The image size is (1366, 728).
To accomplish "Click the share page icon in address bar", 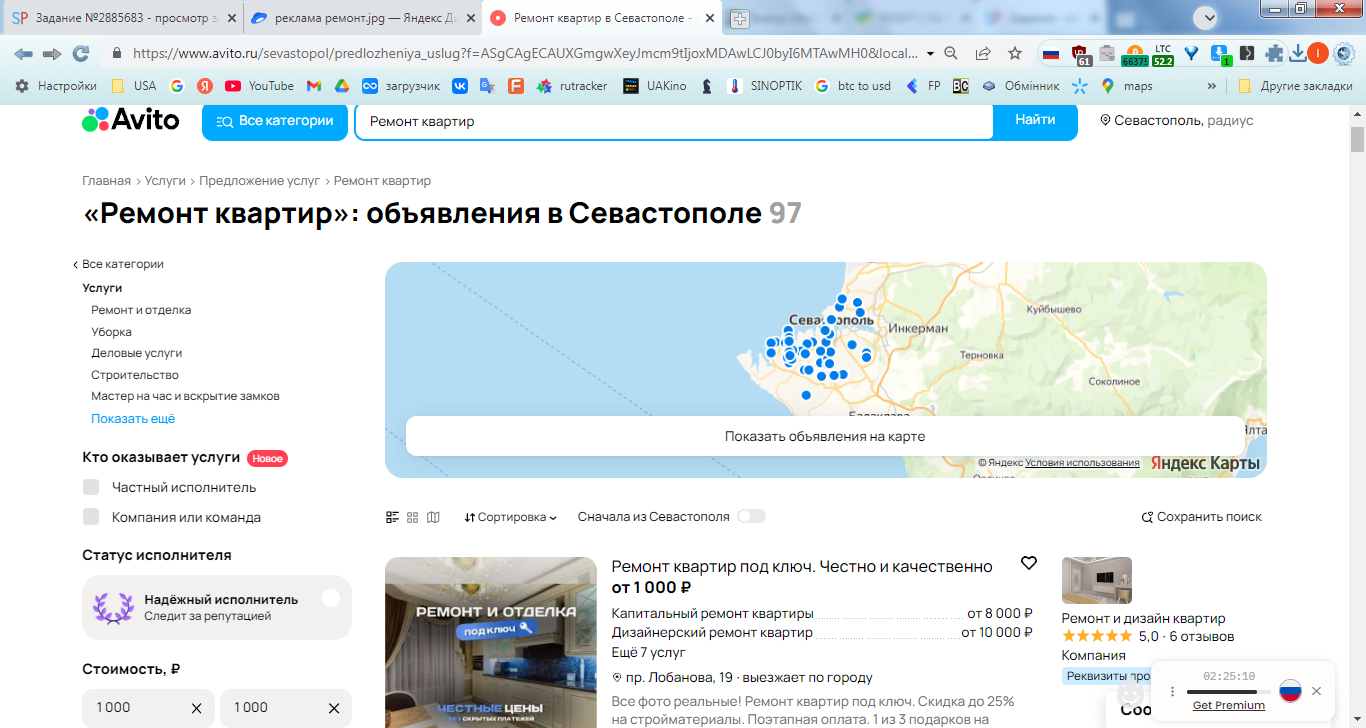I will coord(983,53).
